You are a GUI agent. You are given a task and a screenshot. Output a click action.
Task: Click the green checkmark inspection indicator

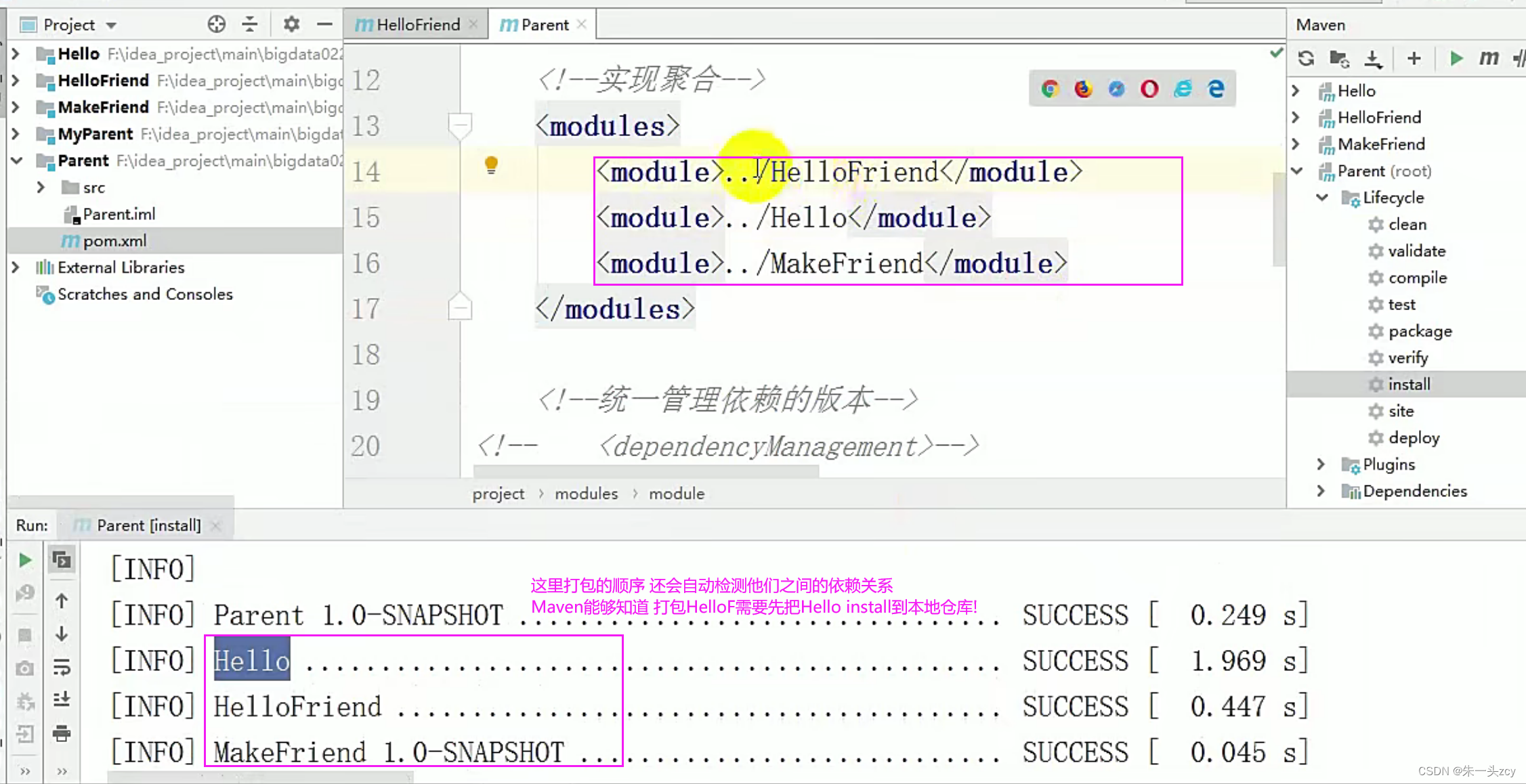(x=1276, y=53)
